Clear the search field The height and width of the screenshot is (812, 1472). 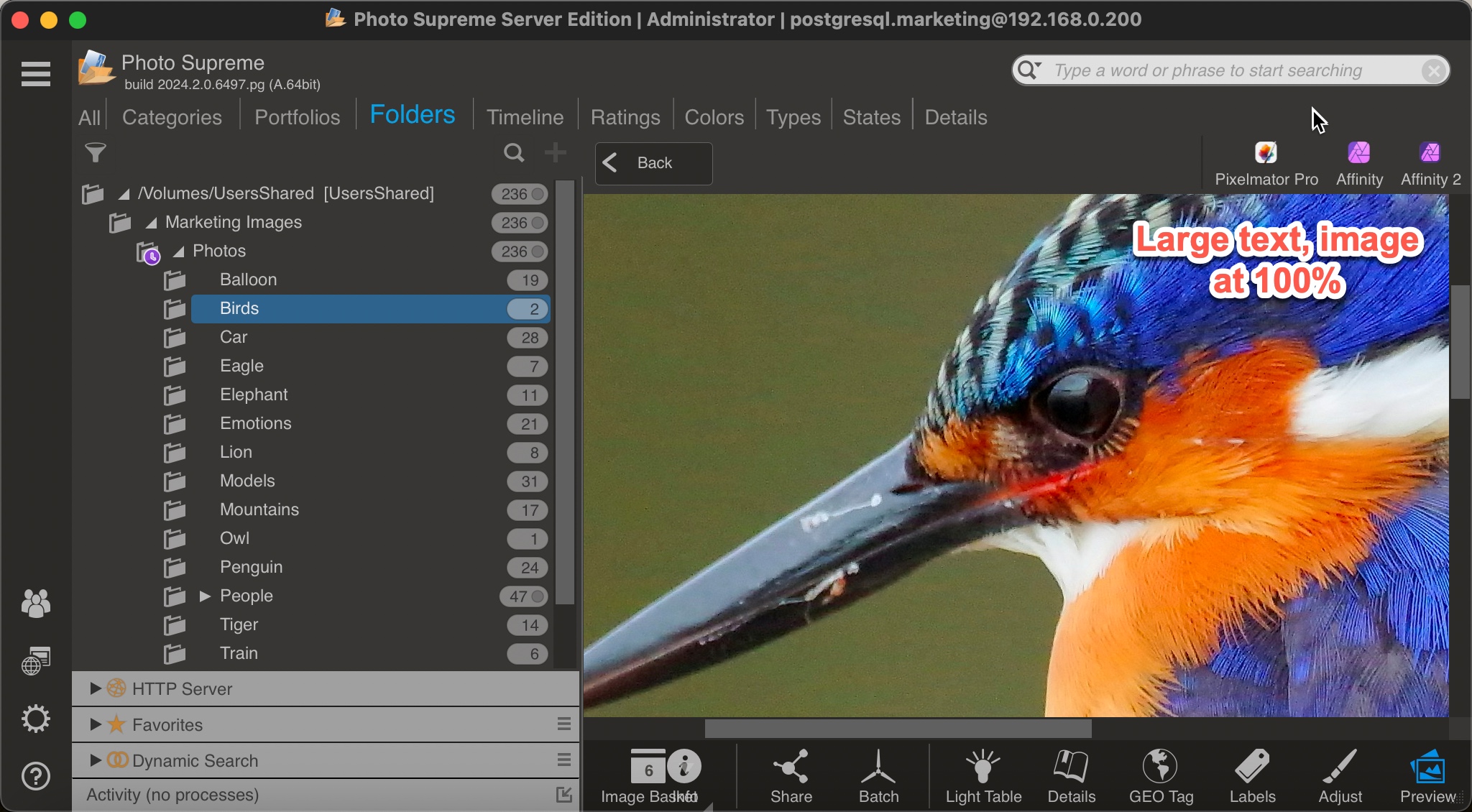pos(1434,70)
